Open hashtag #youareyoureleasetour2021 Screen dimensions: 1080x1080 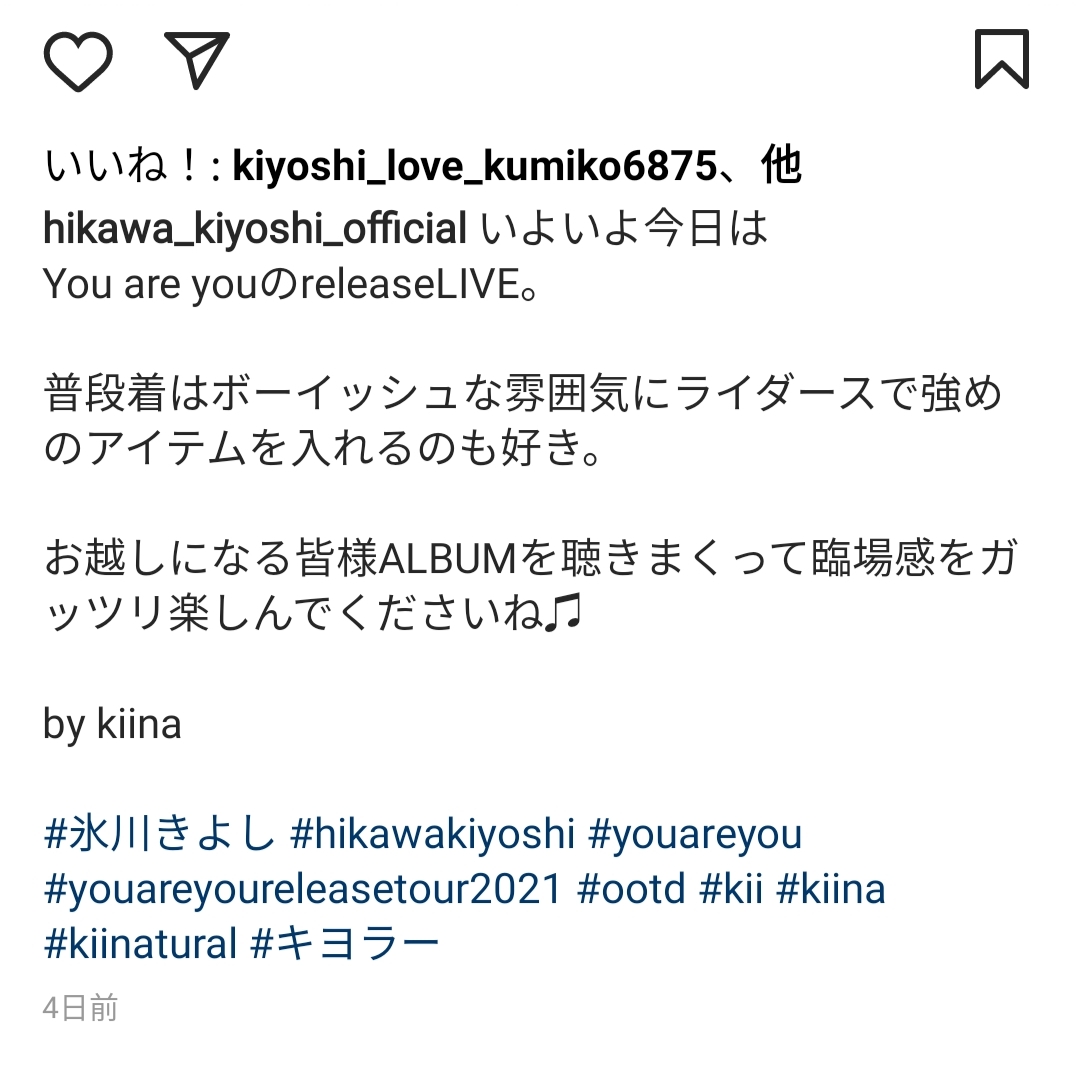click(x=303, y=889)
